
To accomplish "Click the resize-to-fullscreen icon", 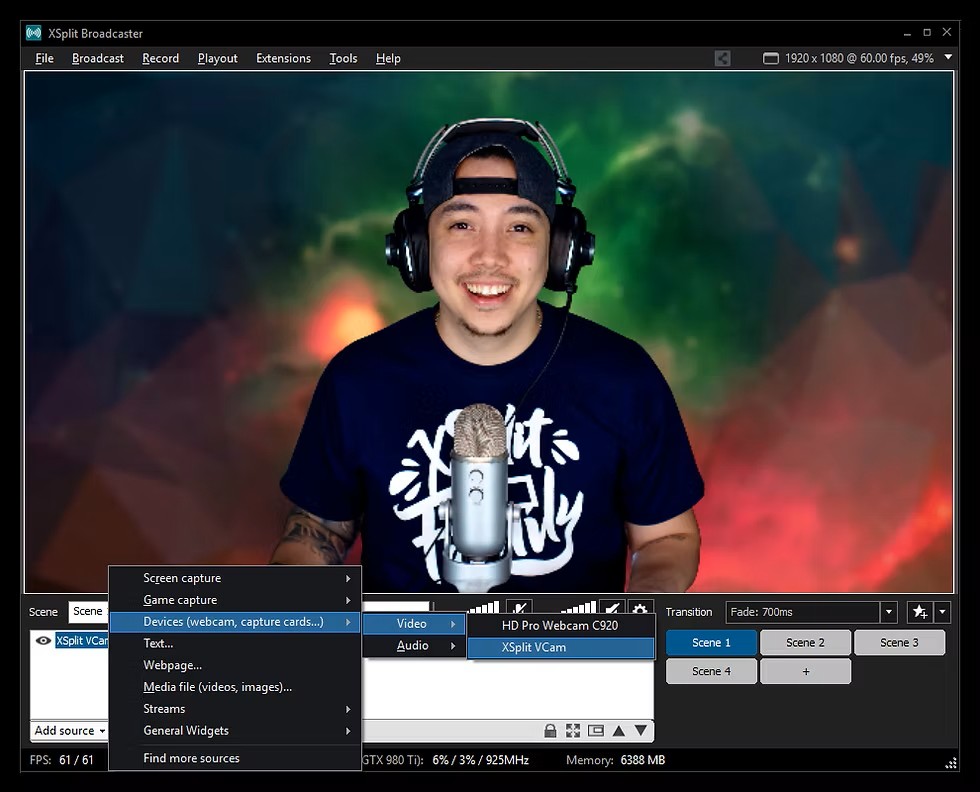I will pos(572,731).
